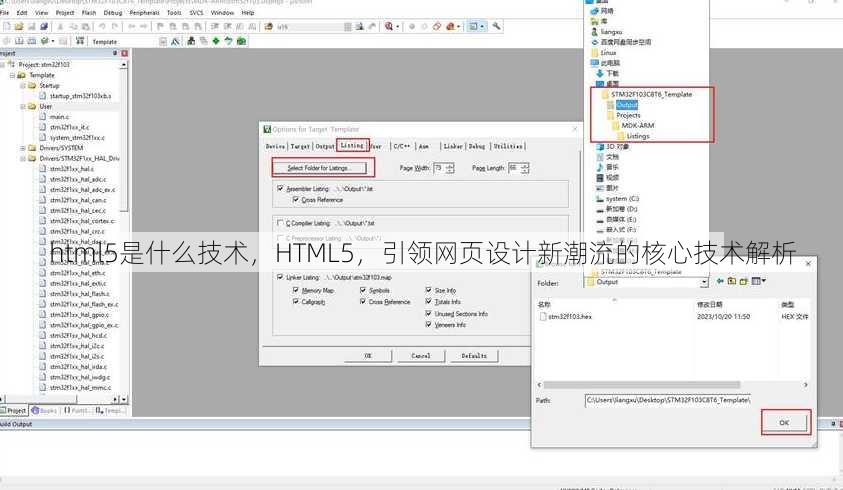Click Cancel in Options for Target dialog
843x490 pixels.
pyautogui.click(x=420, y=356)
